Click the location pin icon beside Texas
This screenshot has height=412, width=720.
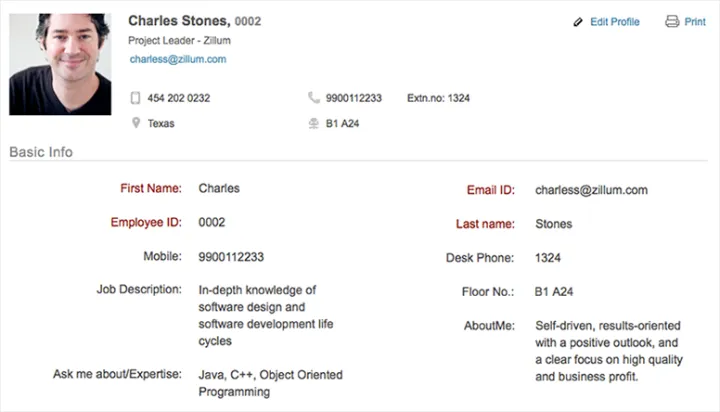[135, 124]
